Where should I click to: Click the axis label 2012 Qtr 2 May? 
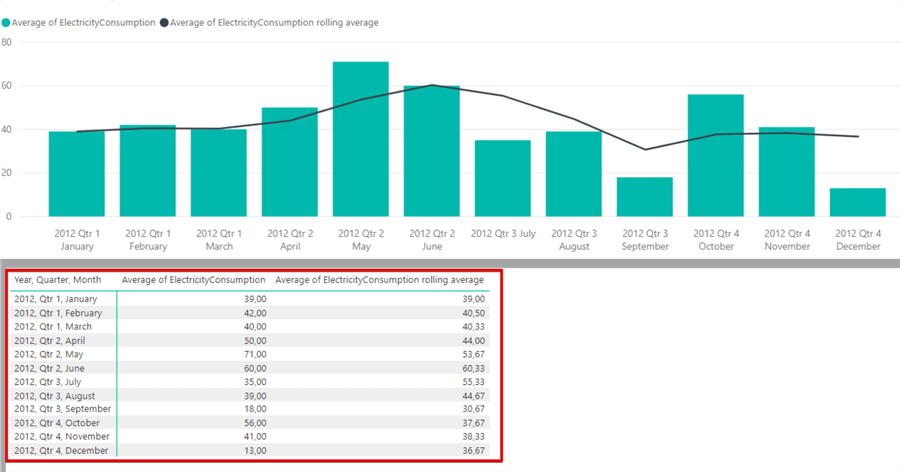[361, 240]
